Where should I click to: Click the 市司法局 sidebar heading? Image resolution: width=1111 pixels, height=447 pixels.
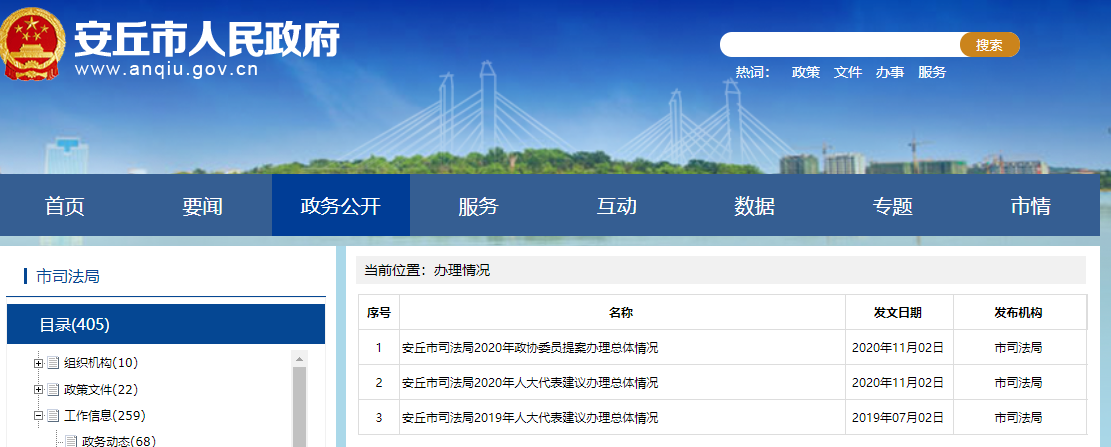(67, 276)
